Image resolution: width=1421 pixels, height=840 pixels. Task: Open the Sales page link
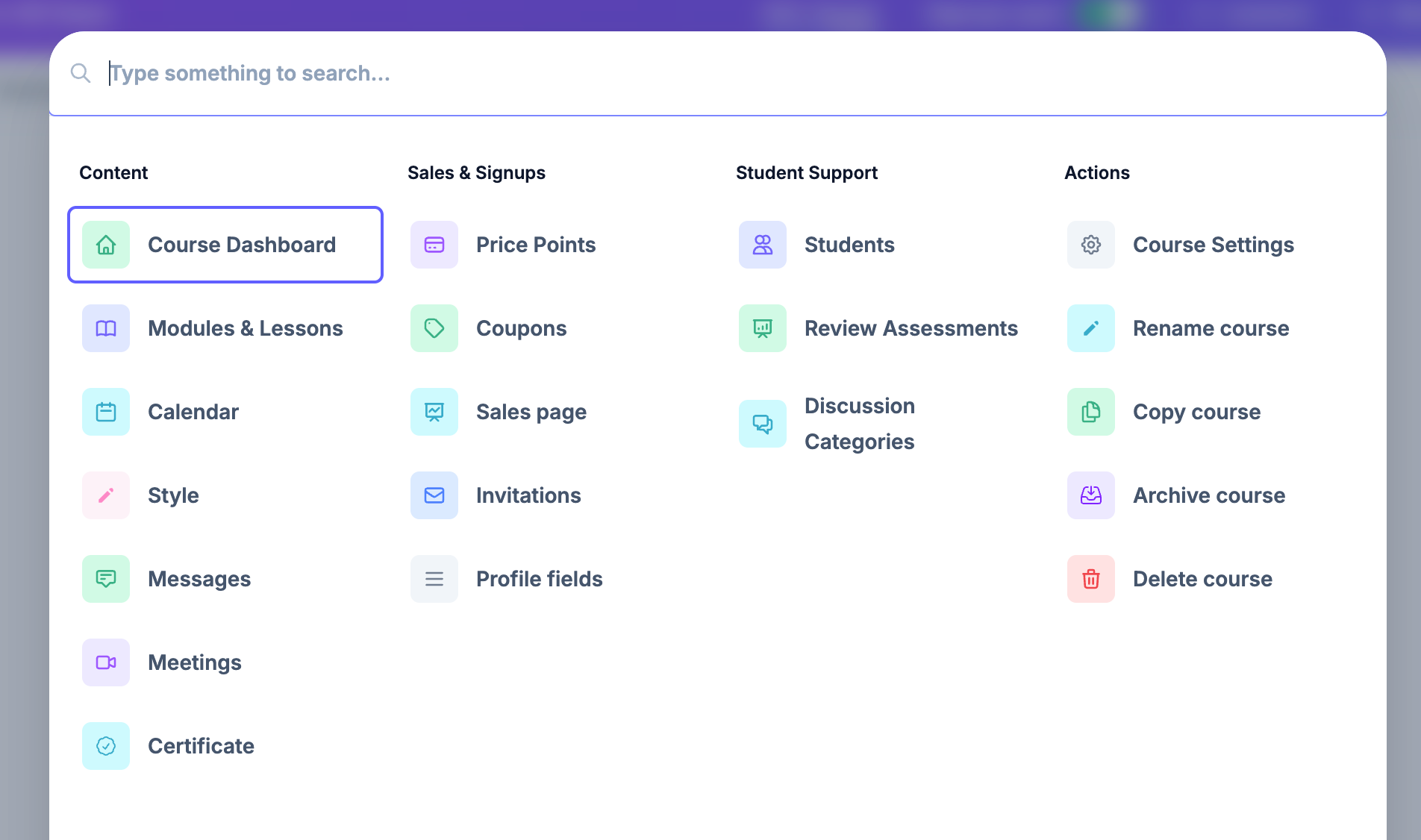[x=531, y=412]
